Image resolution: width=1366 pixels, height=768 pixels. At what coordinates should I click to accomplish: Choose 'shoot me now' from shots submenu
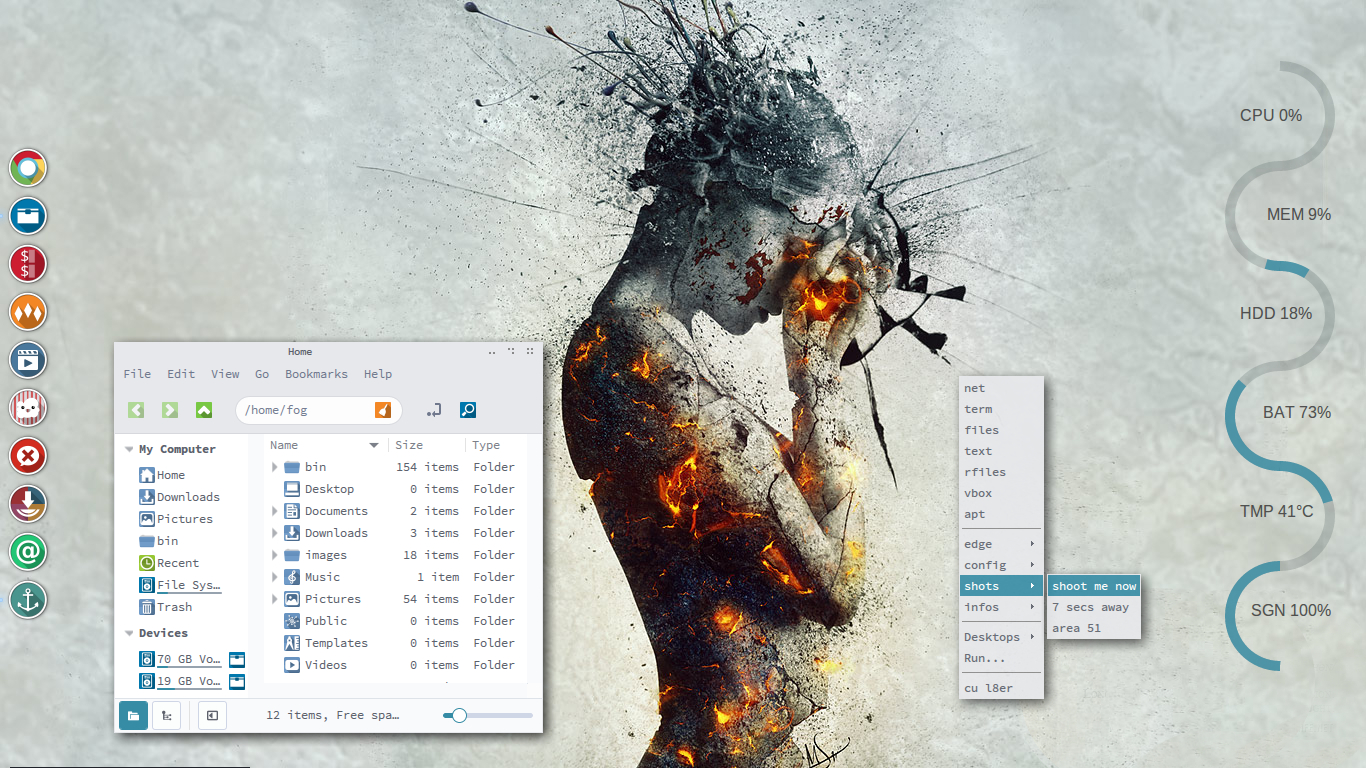(x=1094, y=586)
